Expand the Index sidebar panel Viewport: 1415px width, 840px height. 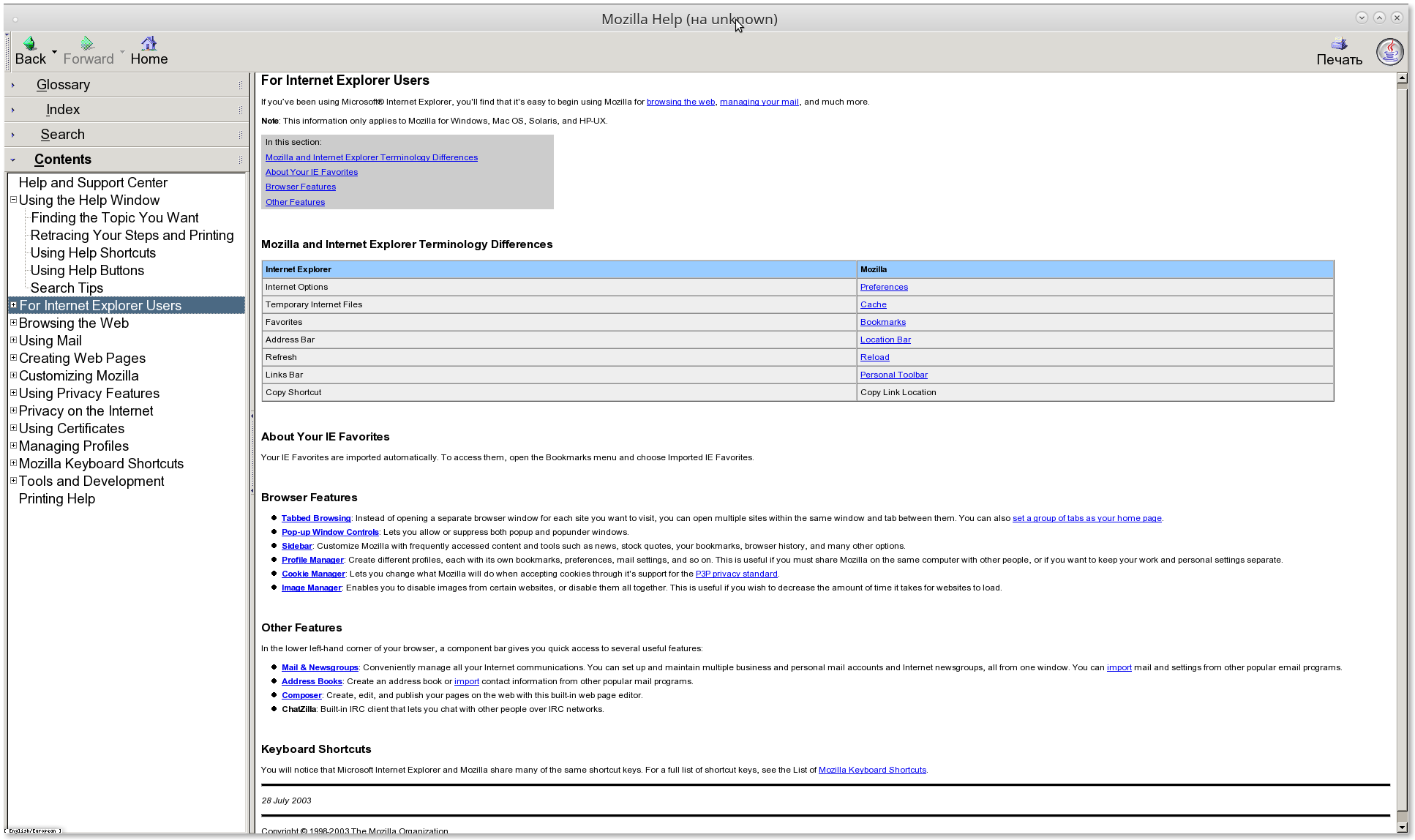click(x=63, y=110)
